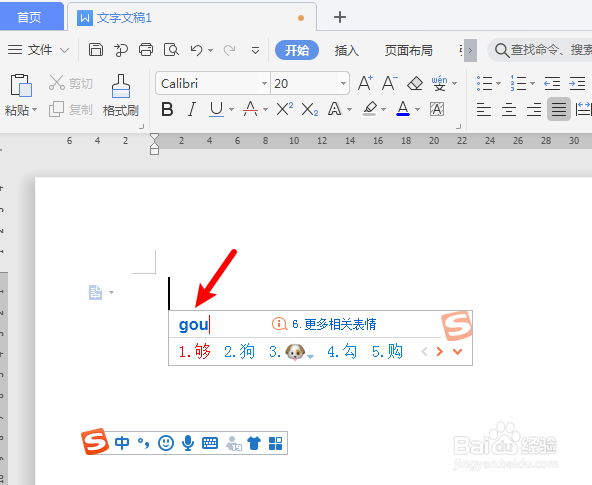Choose candidate 1. 够
Screen dimensions: 592x485
coord(194,351)
